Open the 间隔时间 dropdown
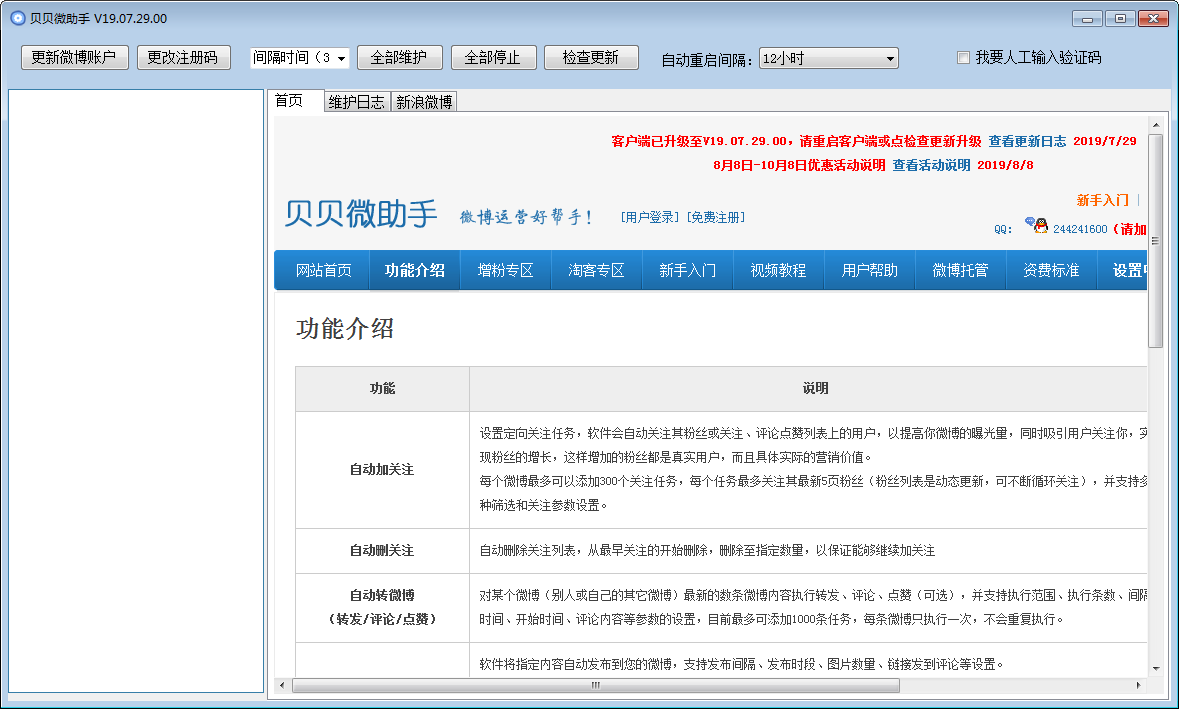This screenshot has width=1179, height=709. click(x=299, y=58)
